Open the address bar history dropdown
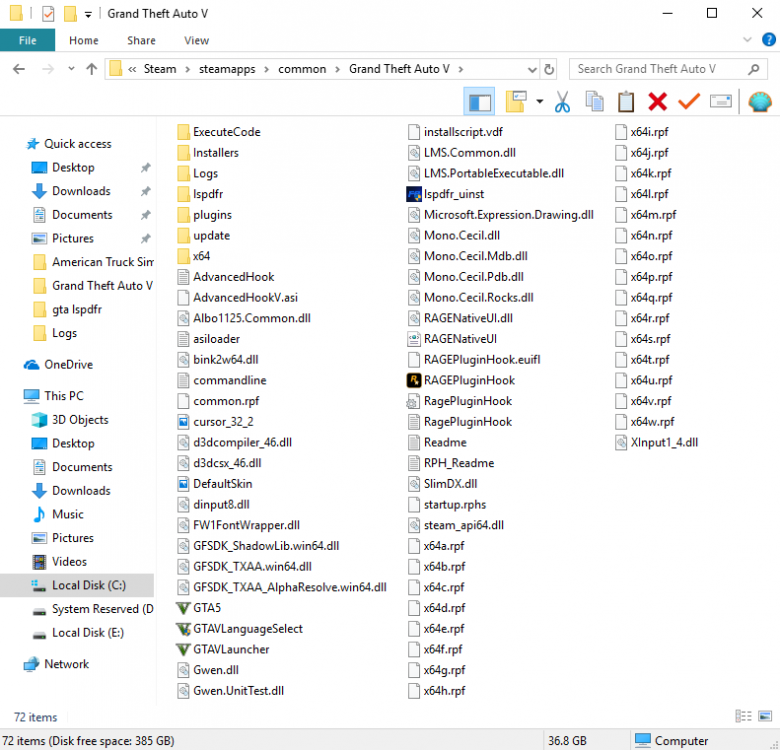 [x=532, y=70]
